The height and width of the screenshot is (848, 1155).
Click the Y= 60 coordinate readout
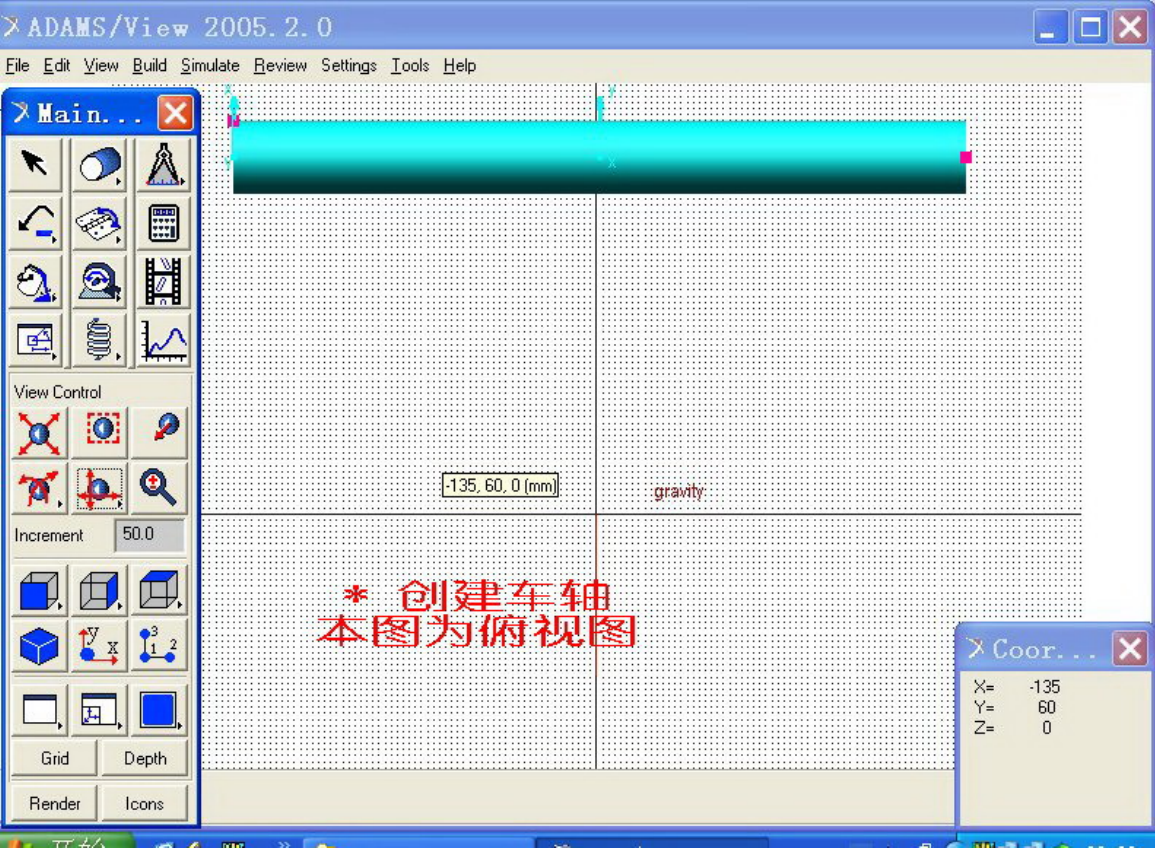[1015, 707]
